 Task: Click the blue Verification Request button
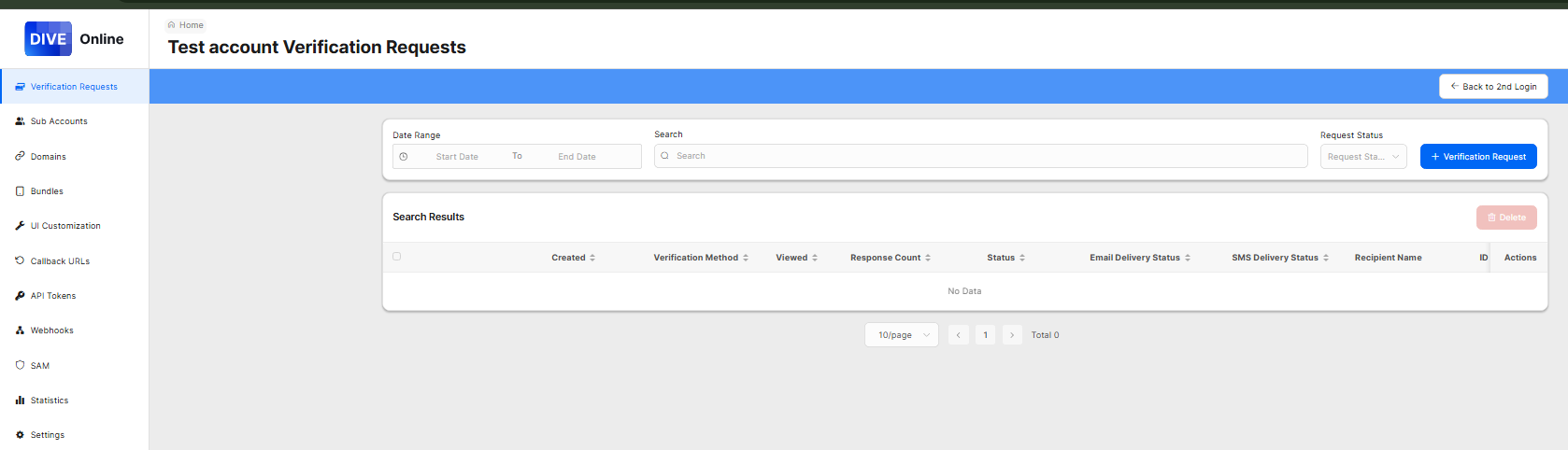(1477, 157)
